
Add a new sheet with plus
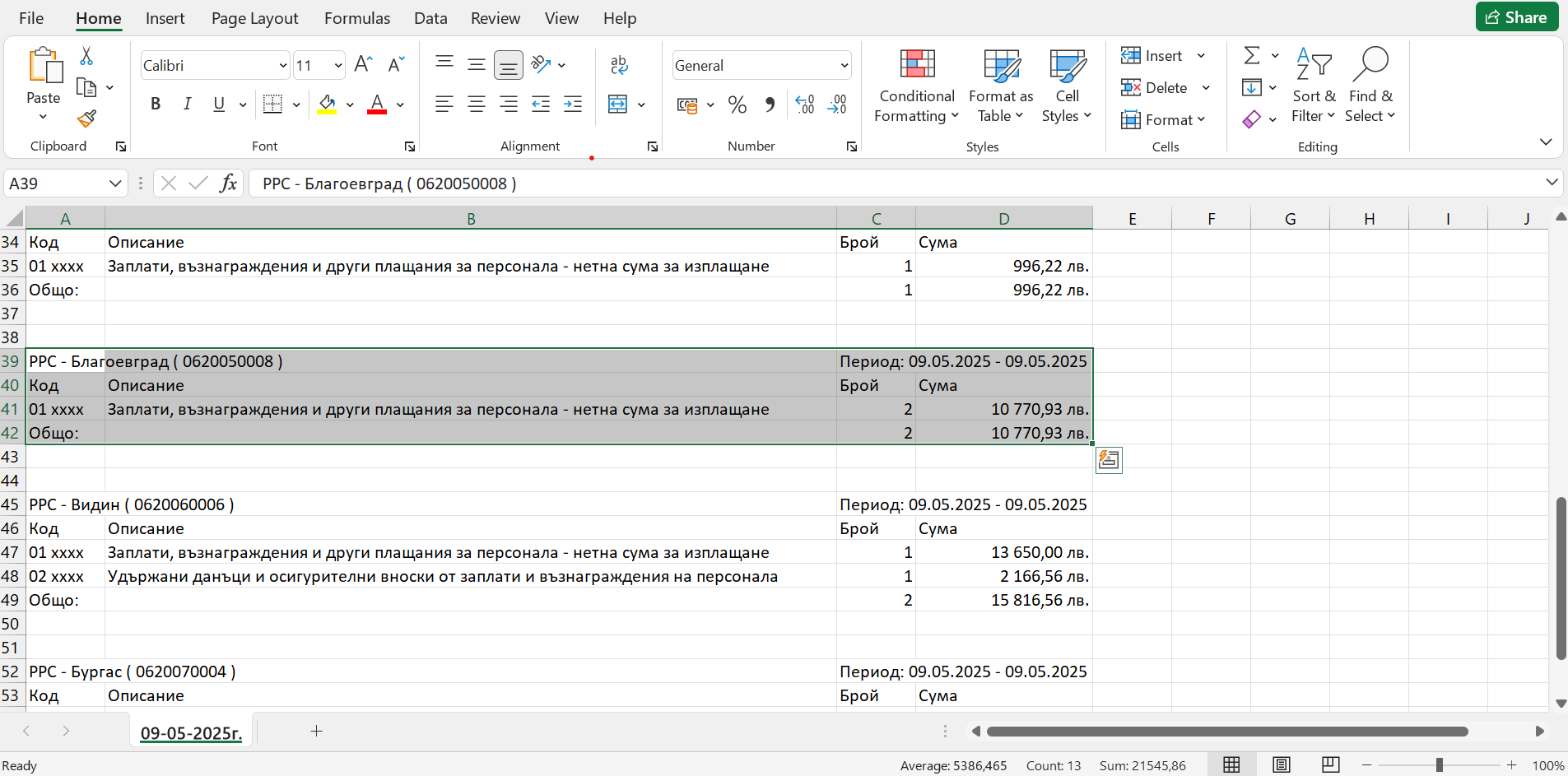[x=316, y=731]
